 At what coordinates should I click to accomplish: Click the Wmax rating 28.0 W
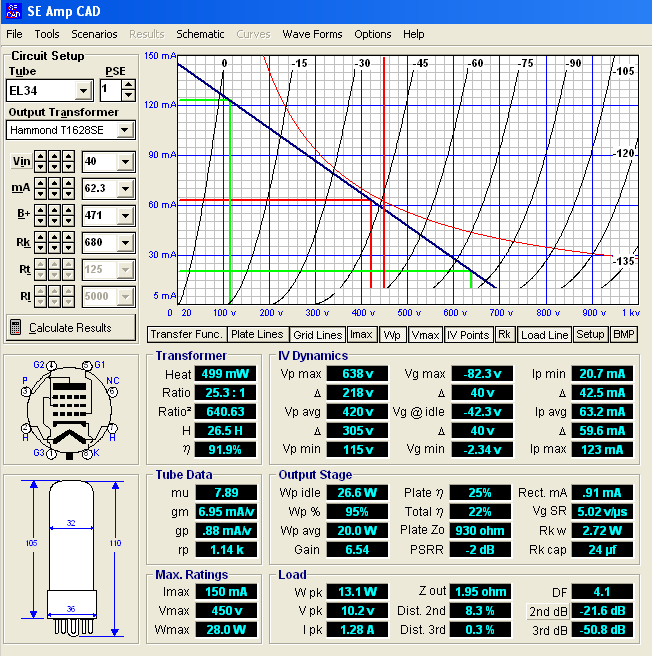[226, 630]
